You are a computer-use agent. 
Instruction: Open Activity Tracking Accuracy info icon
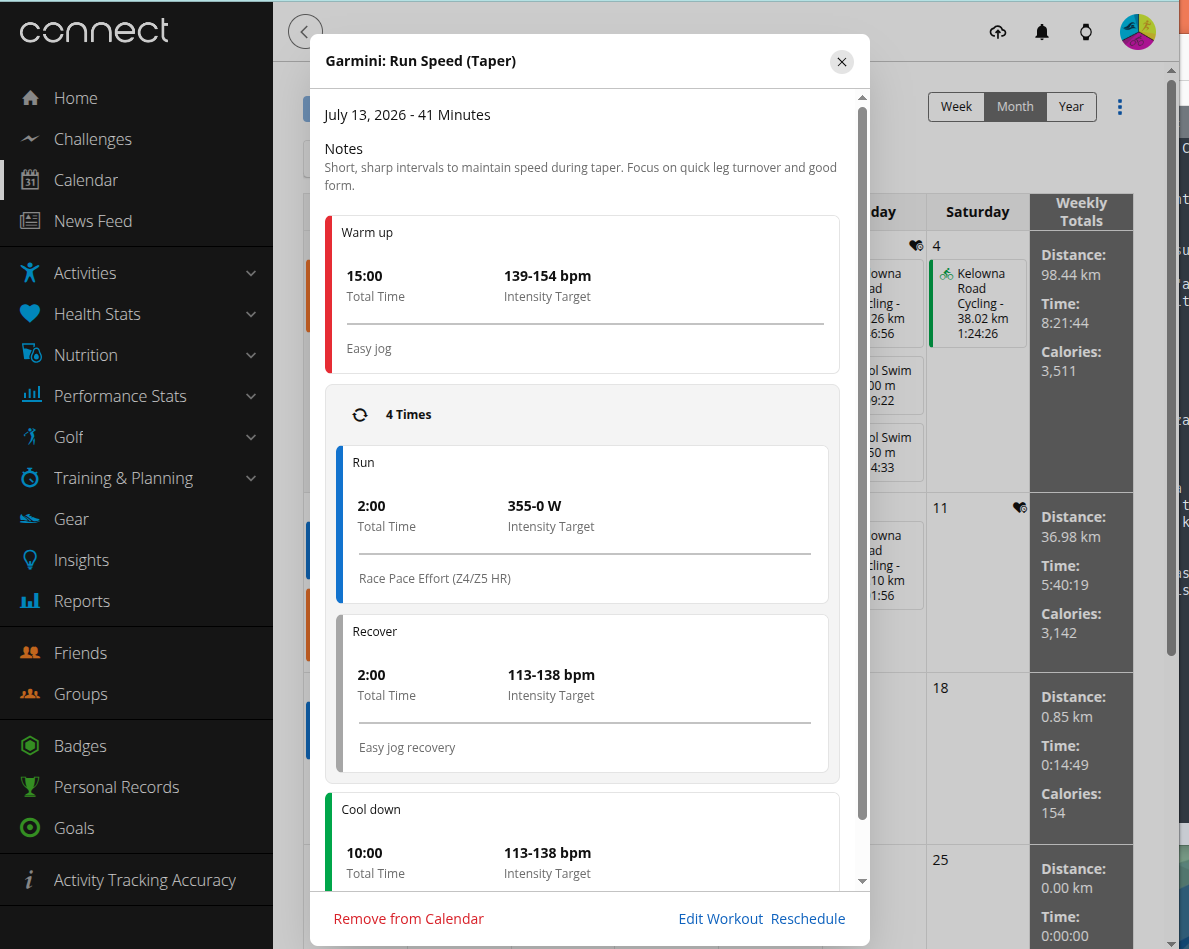pos(30,880)
